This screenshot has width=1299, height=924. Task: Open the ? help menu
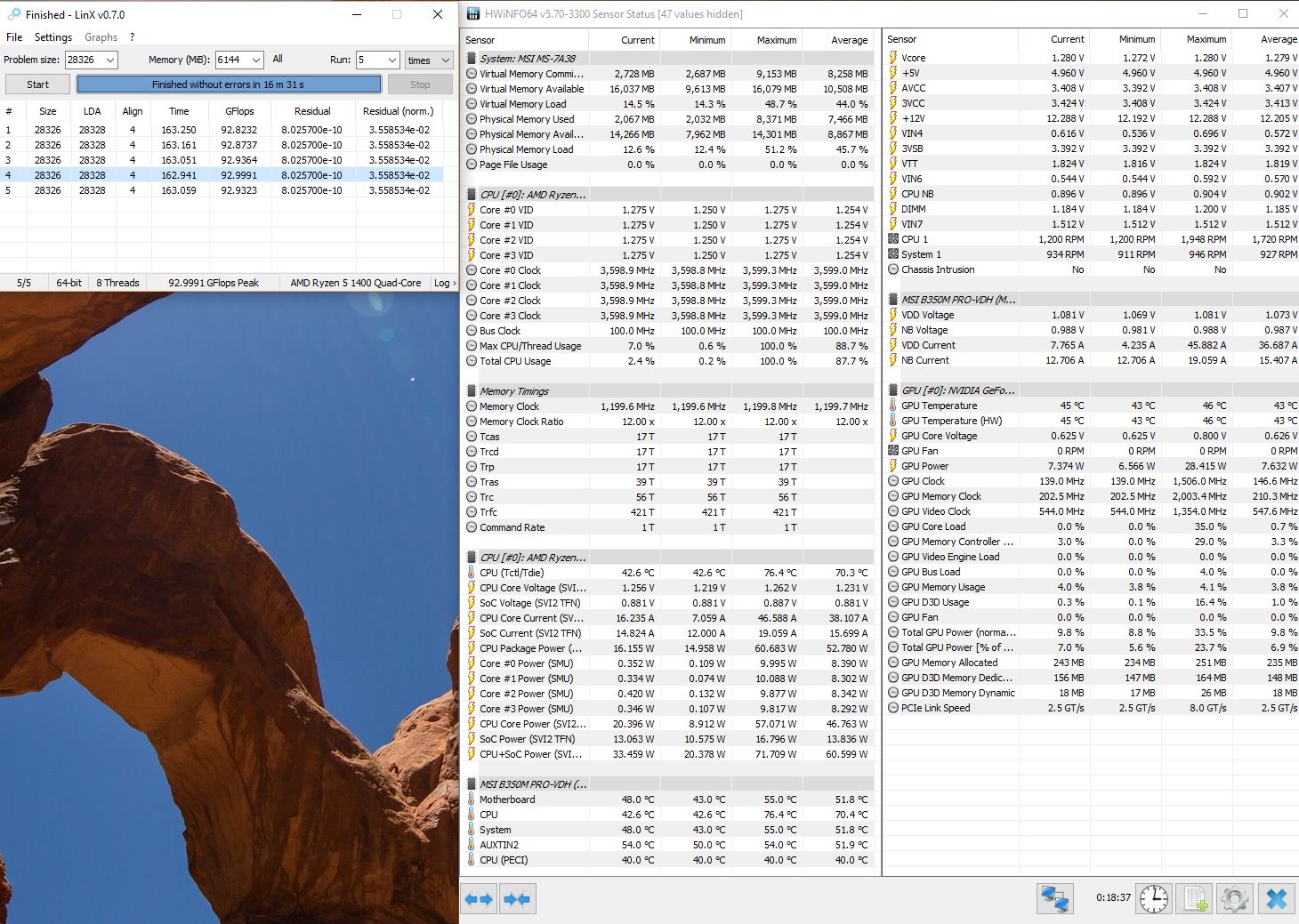[132, 37]
